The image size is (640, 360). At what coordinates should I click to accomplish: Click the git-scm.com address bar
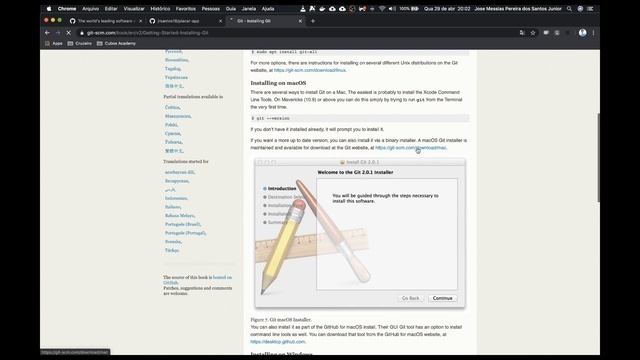tap(298, 33)
